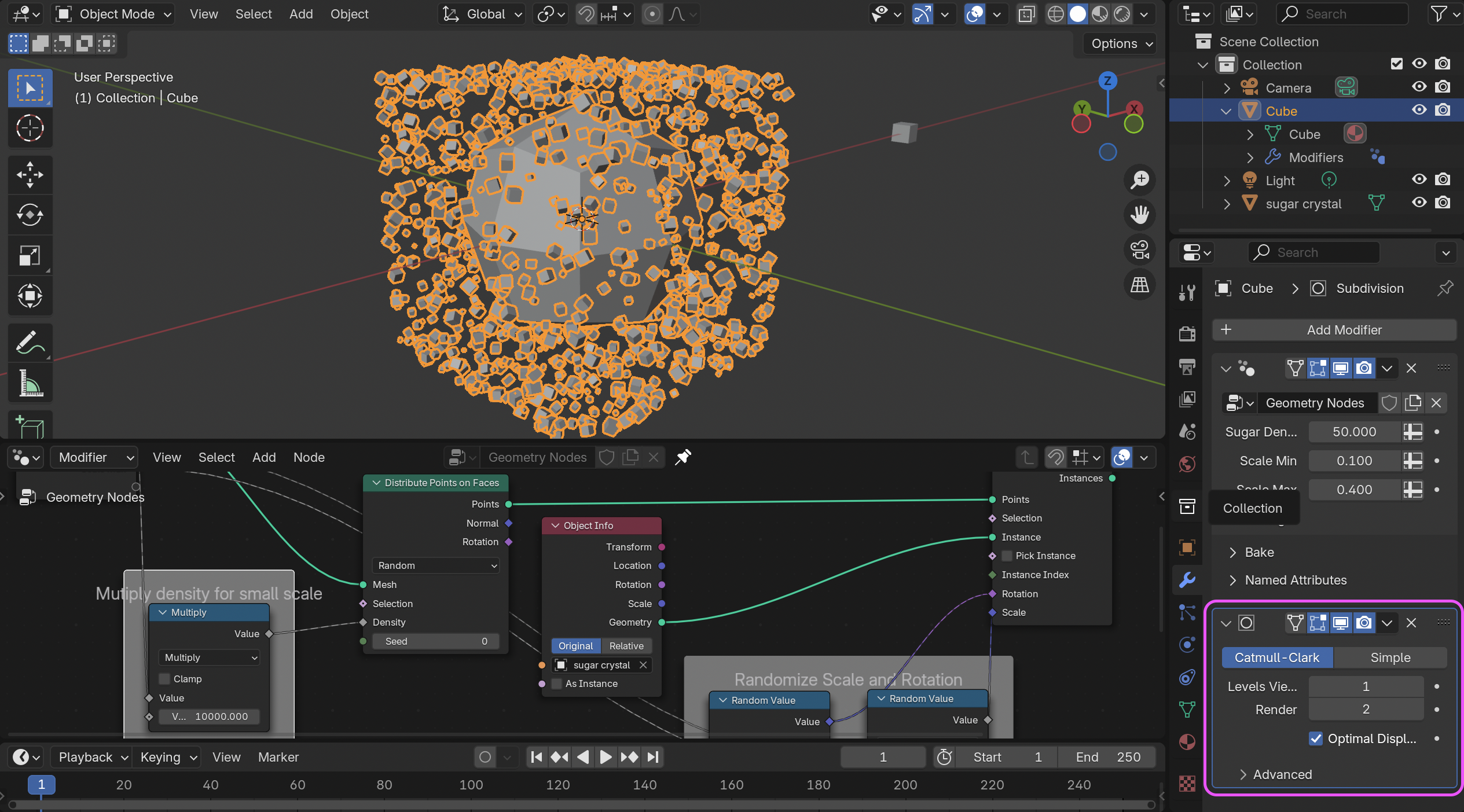
Task: Toggle camera view in viewport
Action: click(x=1139, y=250)
